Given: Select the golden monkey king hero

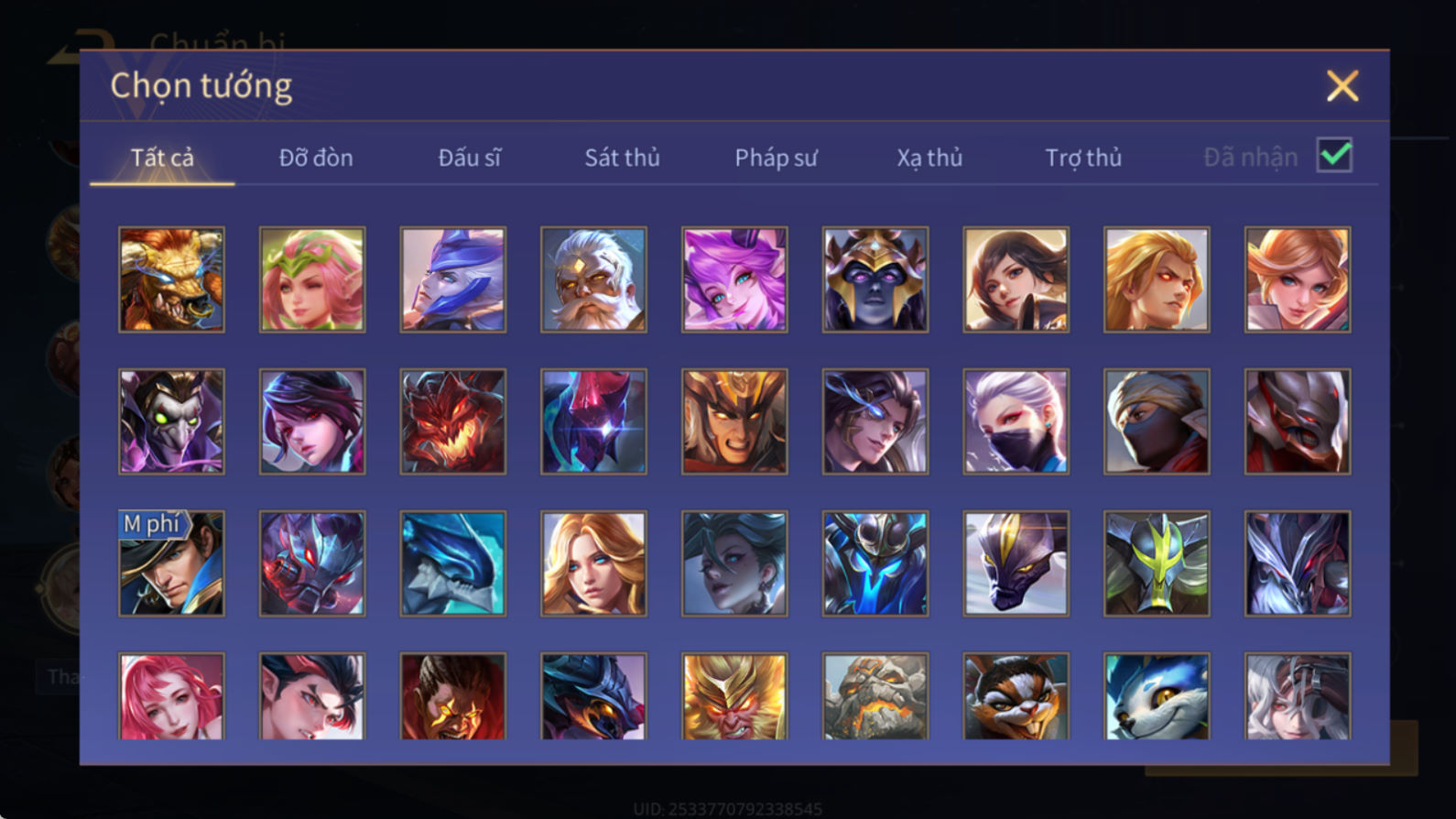Looking at the screenshot, I should [x=734, y=696].
